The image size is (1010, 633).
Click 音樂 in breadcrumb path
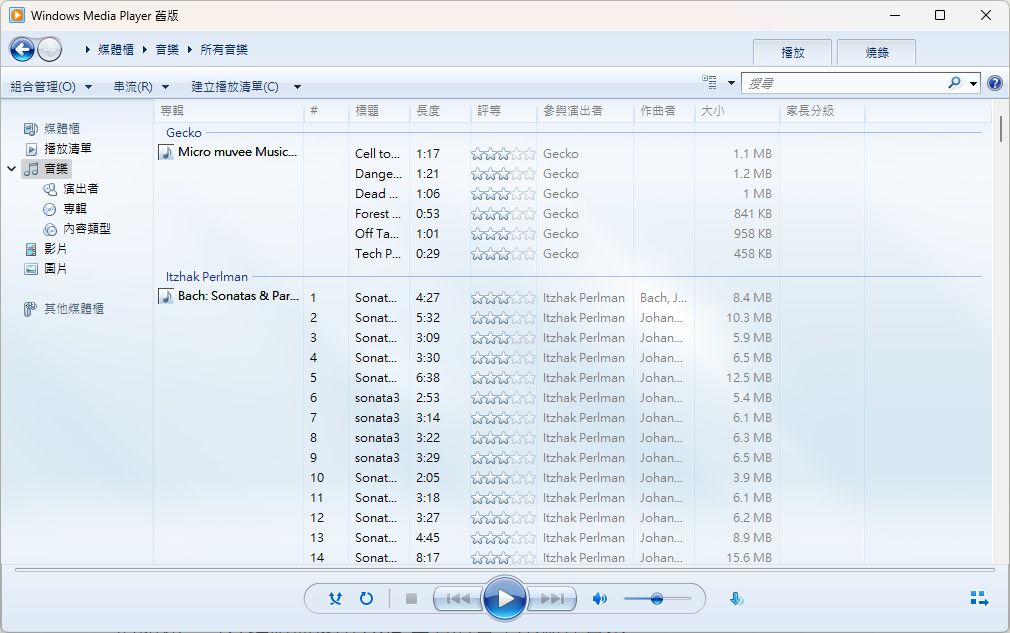[x=167, y=50]
